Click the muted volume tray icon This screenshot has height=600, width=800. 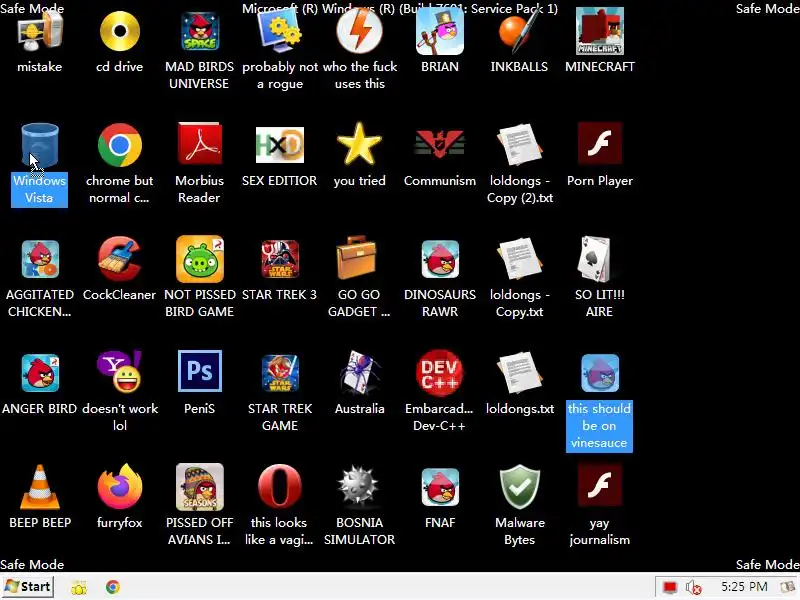tap(693, 588)
